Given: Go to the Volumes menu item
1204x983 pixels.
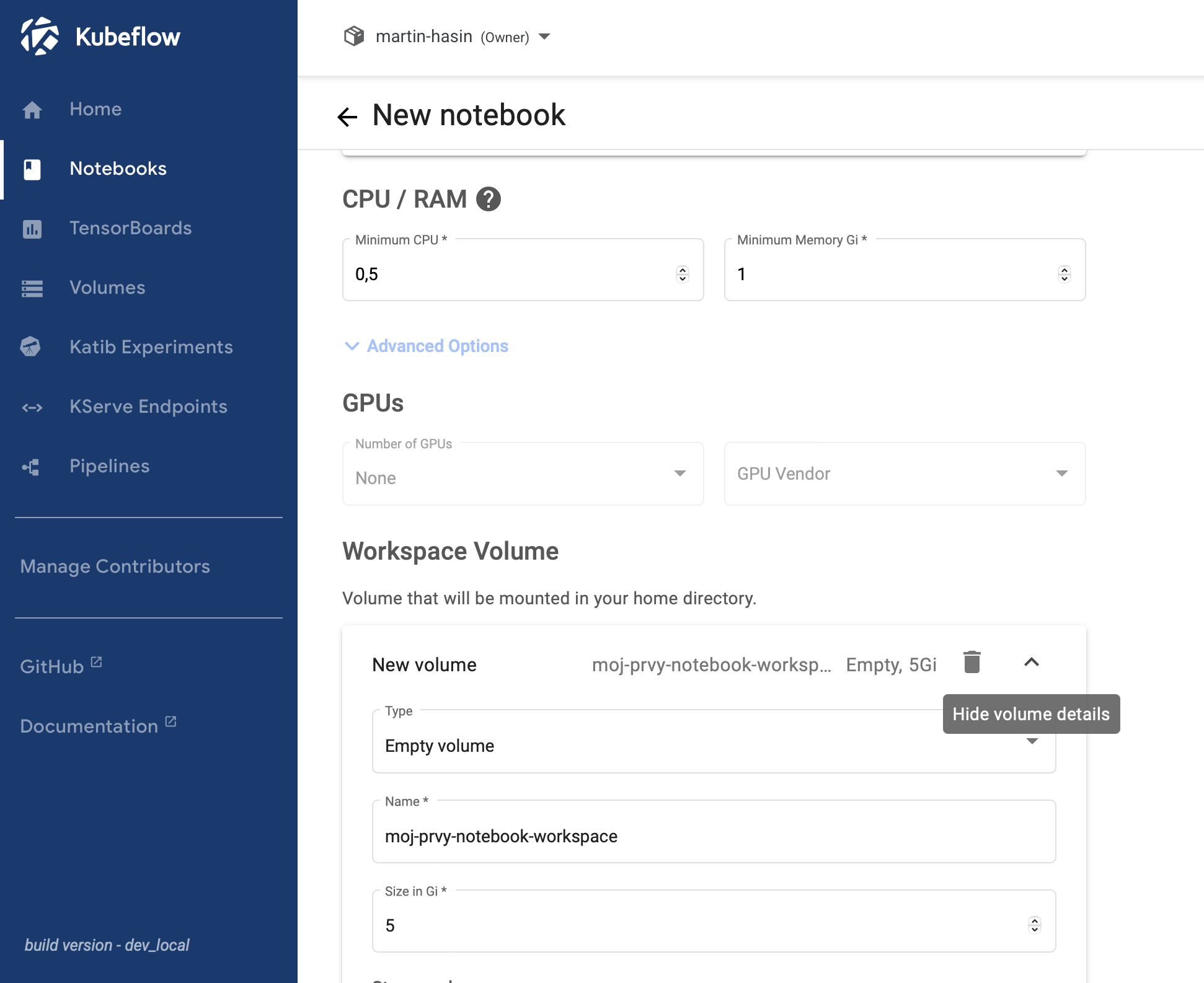Looking at the screenshot, I should pos(107,288).
